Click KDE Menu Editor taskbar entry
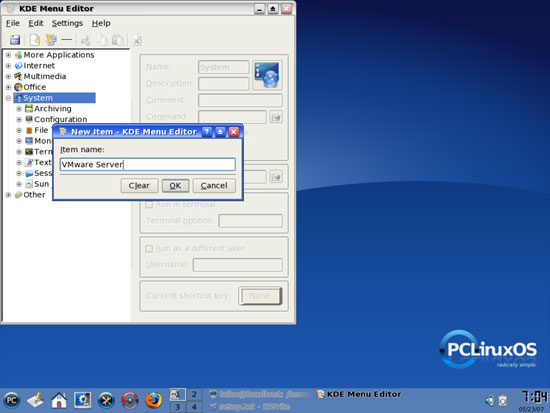 point(359,394)
